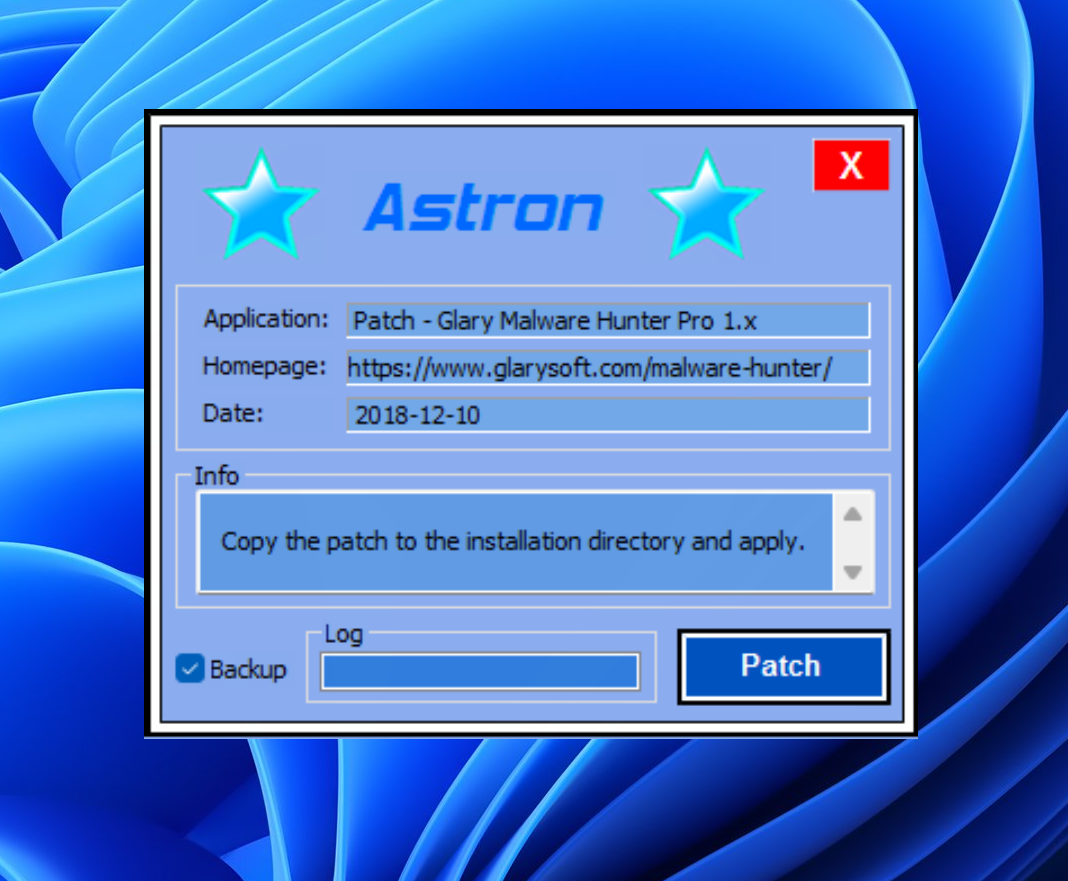The height and width of the screenshot is (881, 1068).
Task: Click the Log progress bar
Action: [480, 672]
